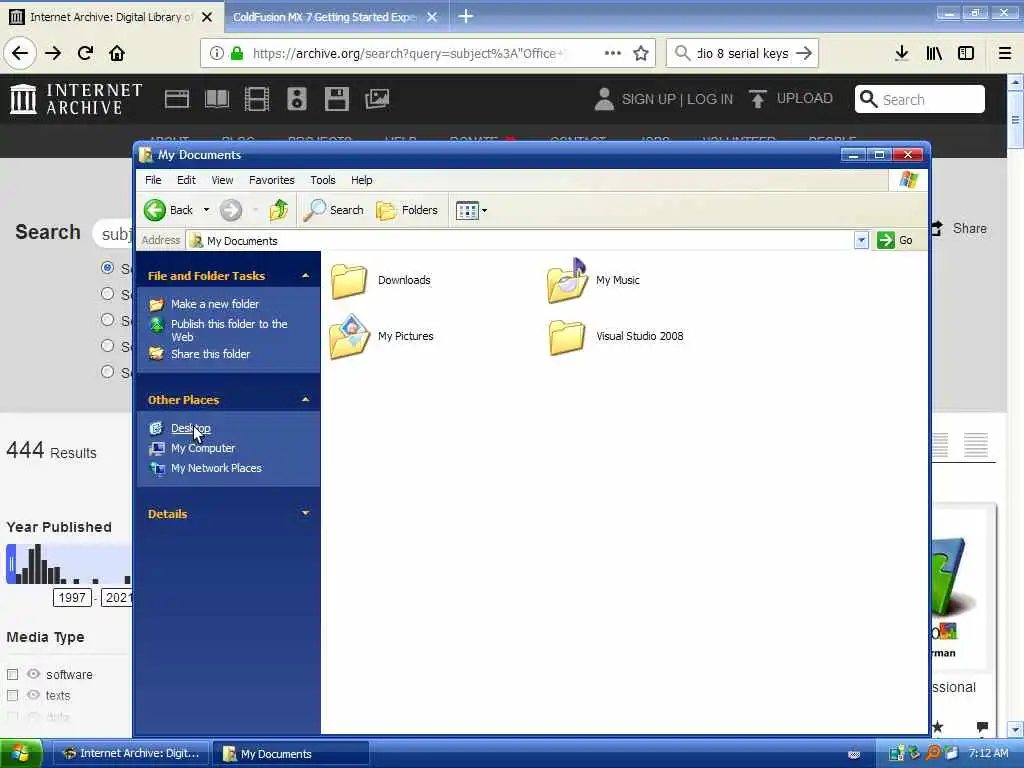Open Firefox library icon
This screenshot has width=1024, height=768.
[934, 53]
